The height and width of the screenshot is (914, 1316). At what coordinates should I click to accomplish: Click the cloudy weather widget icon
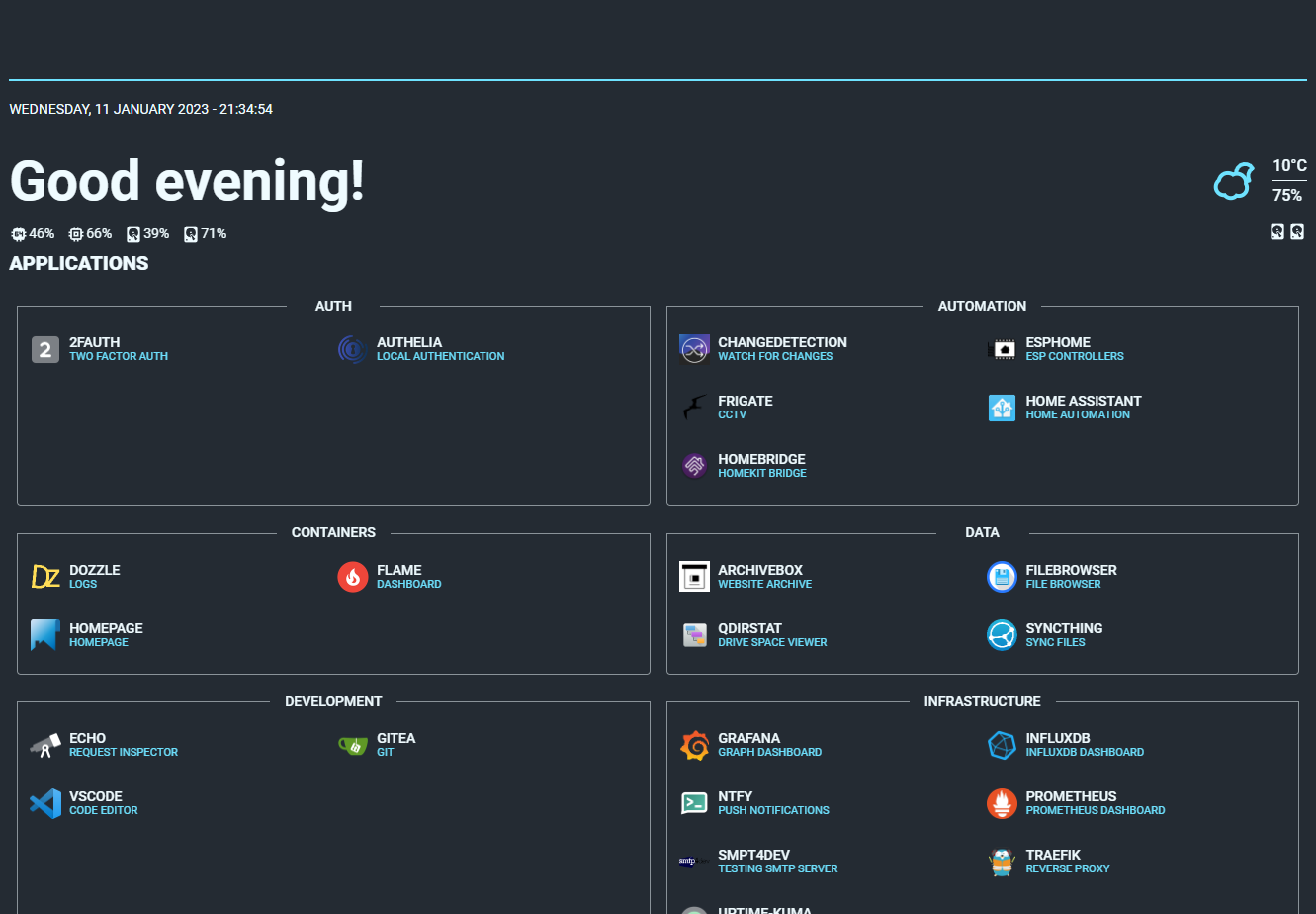pos(1234,181)
